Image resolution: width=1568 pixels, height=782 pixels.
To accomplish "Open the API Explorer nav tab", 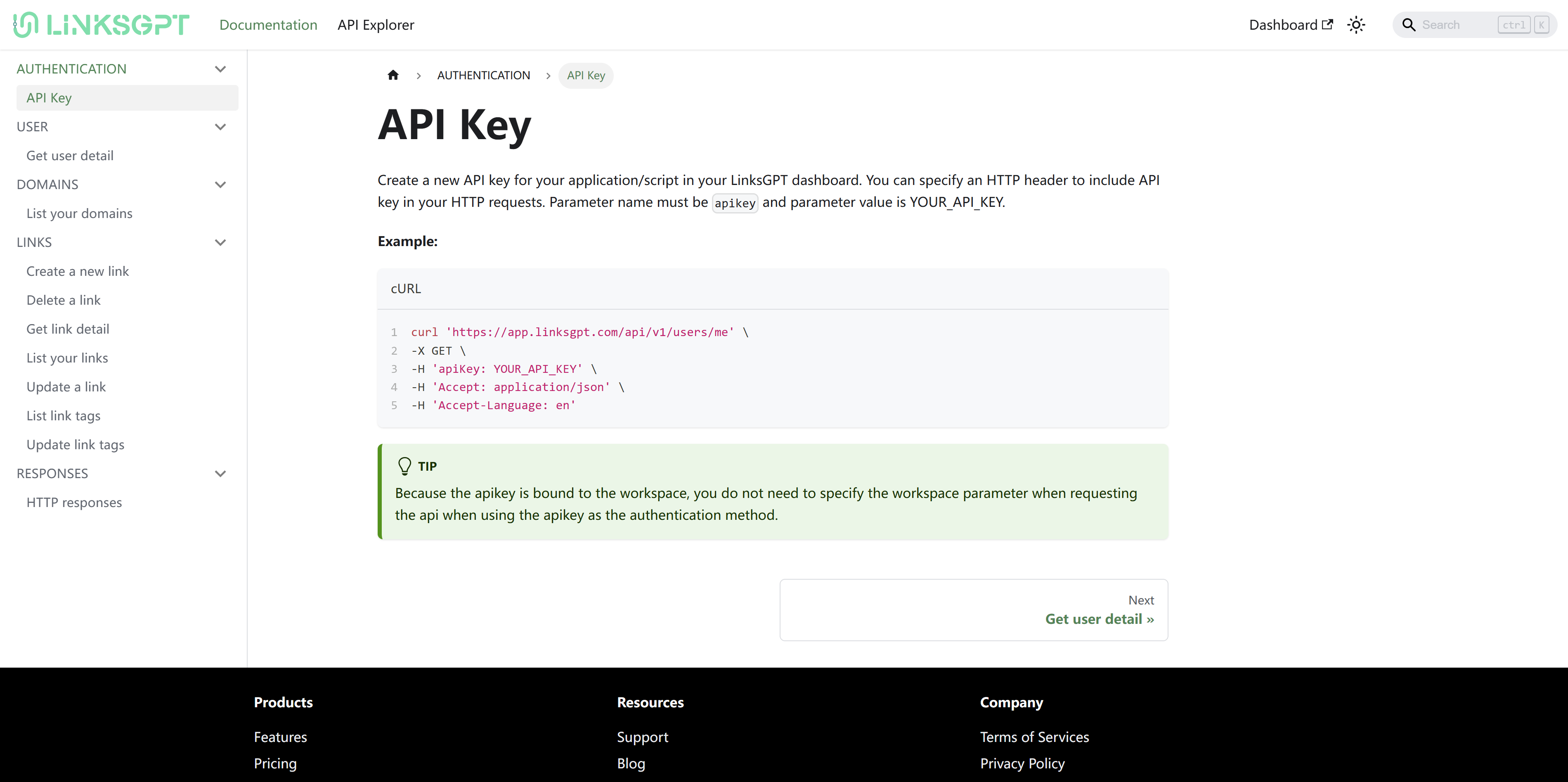I will click(376, 25).
